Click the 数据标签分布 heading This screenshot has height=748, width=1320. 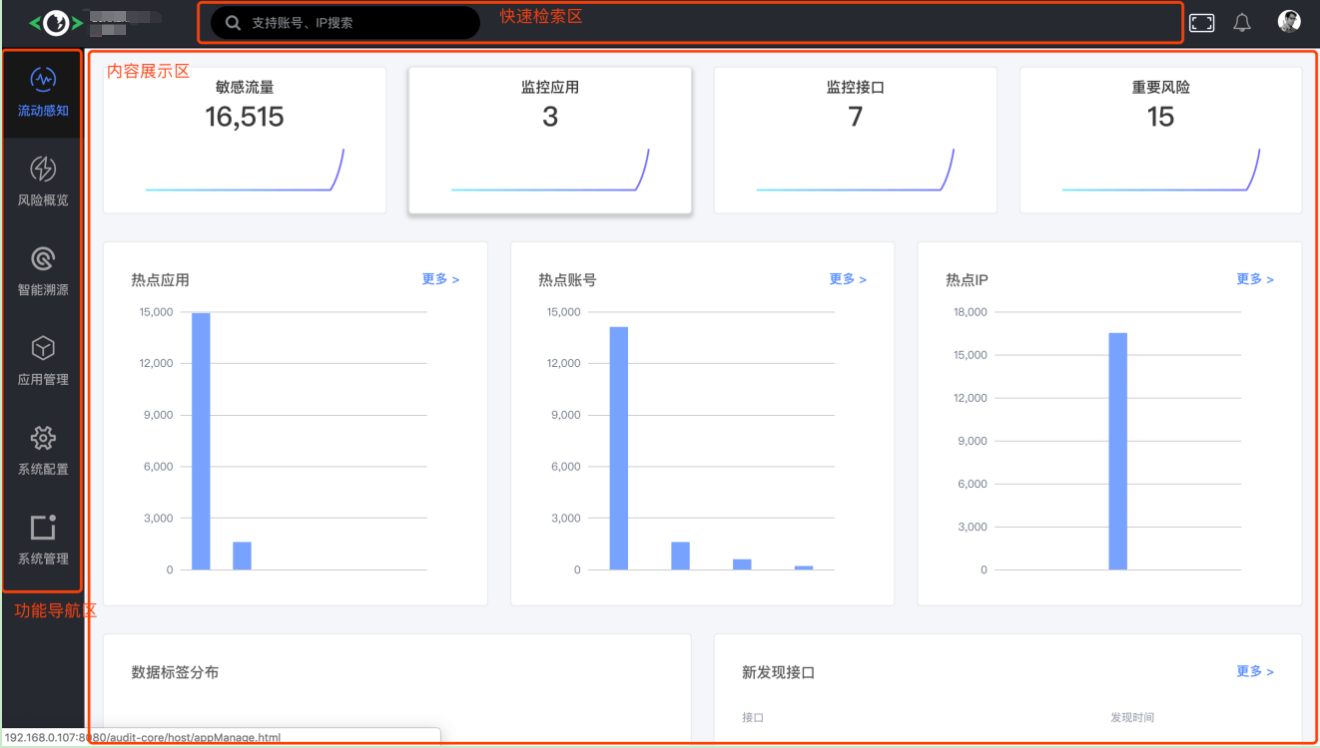coord(175,672)
